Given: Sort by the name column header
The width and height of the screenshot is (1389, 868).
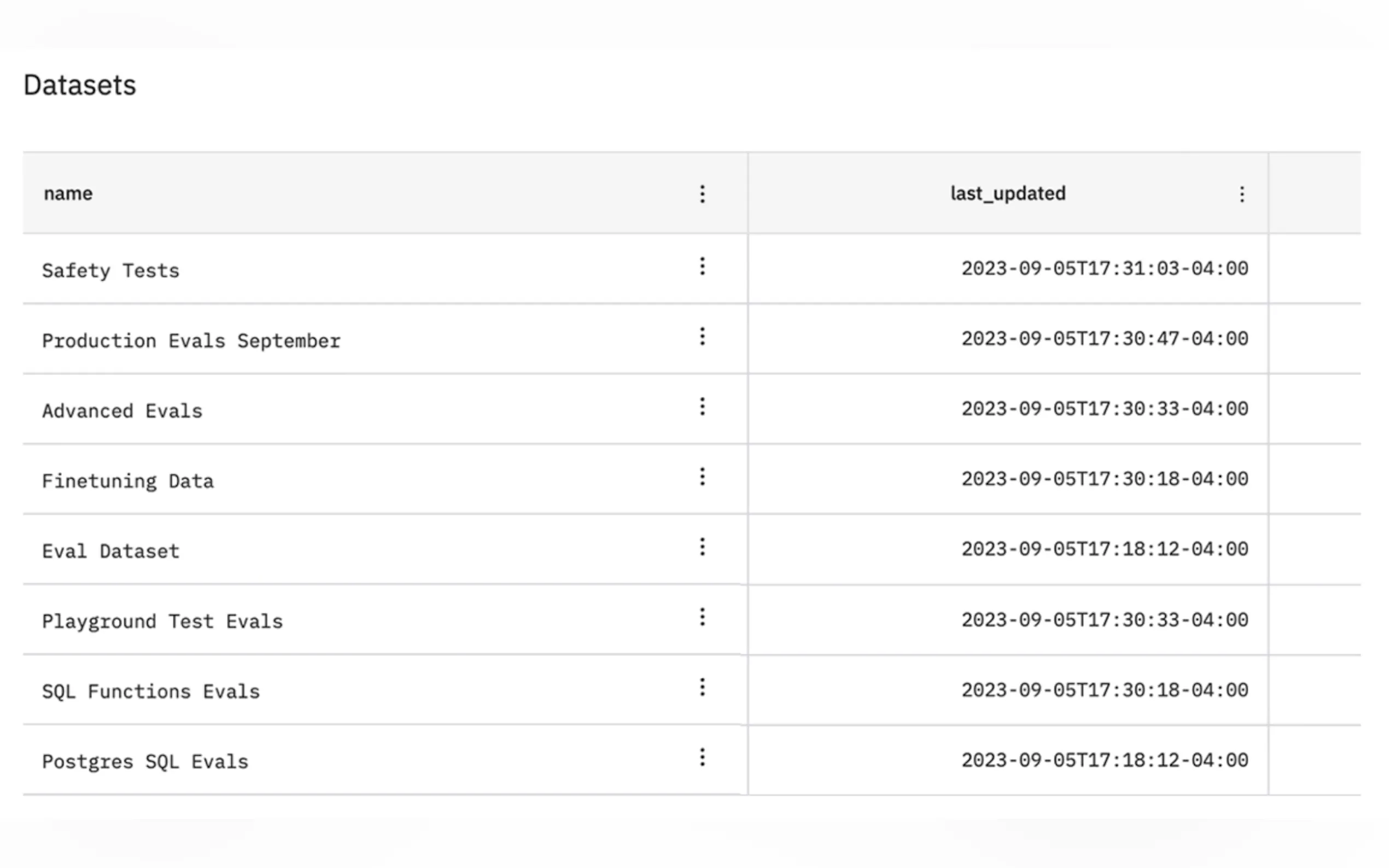Looking at the screenshot, I should (x=68, y=193).
